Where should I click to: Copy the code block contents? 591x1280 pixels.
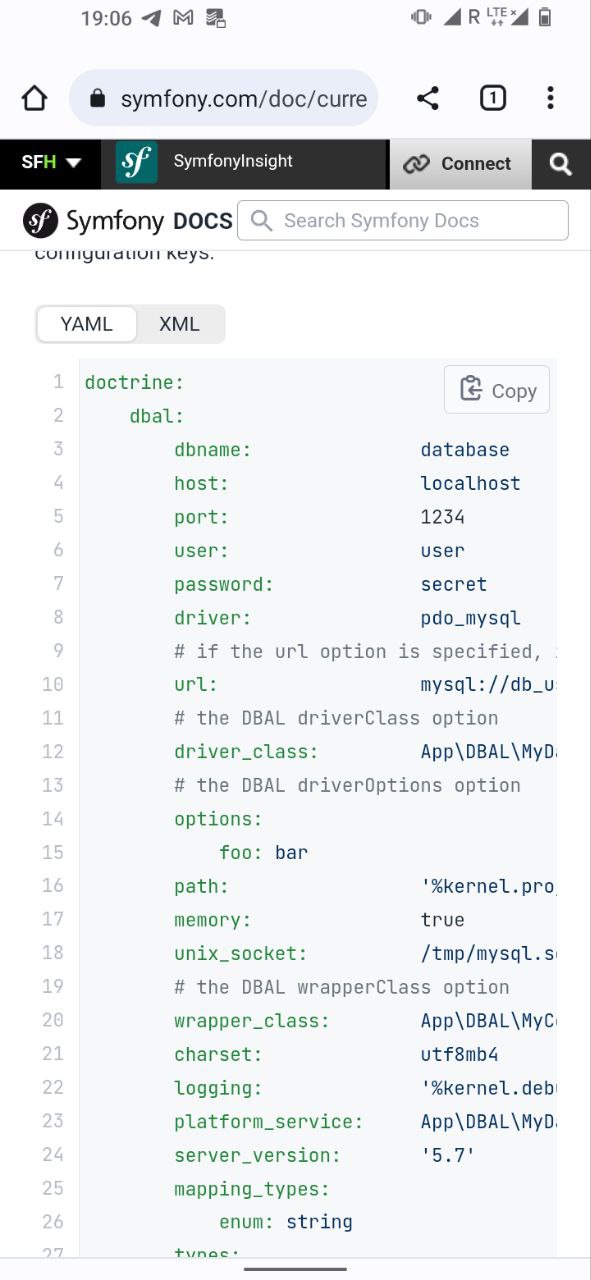coord(497,390)
